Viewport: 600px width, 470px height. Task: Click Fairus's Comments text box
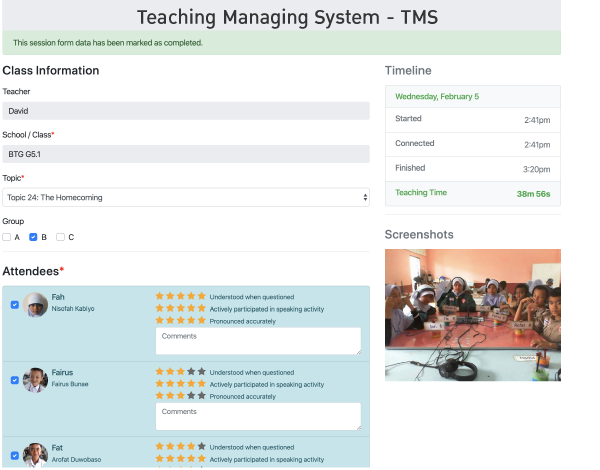258,416
